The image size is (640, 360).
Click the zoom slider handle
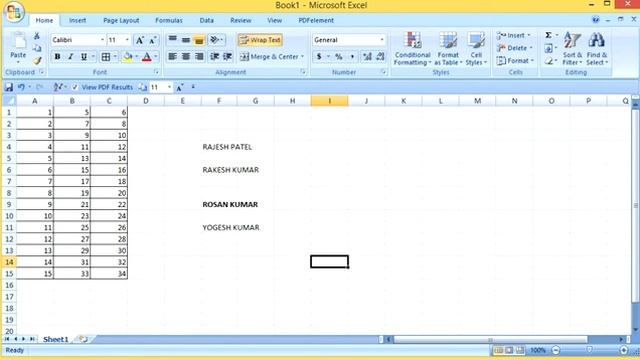[x=589, y=350]
